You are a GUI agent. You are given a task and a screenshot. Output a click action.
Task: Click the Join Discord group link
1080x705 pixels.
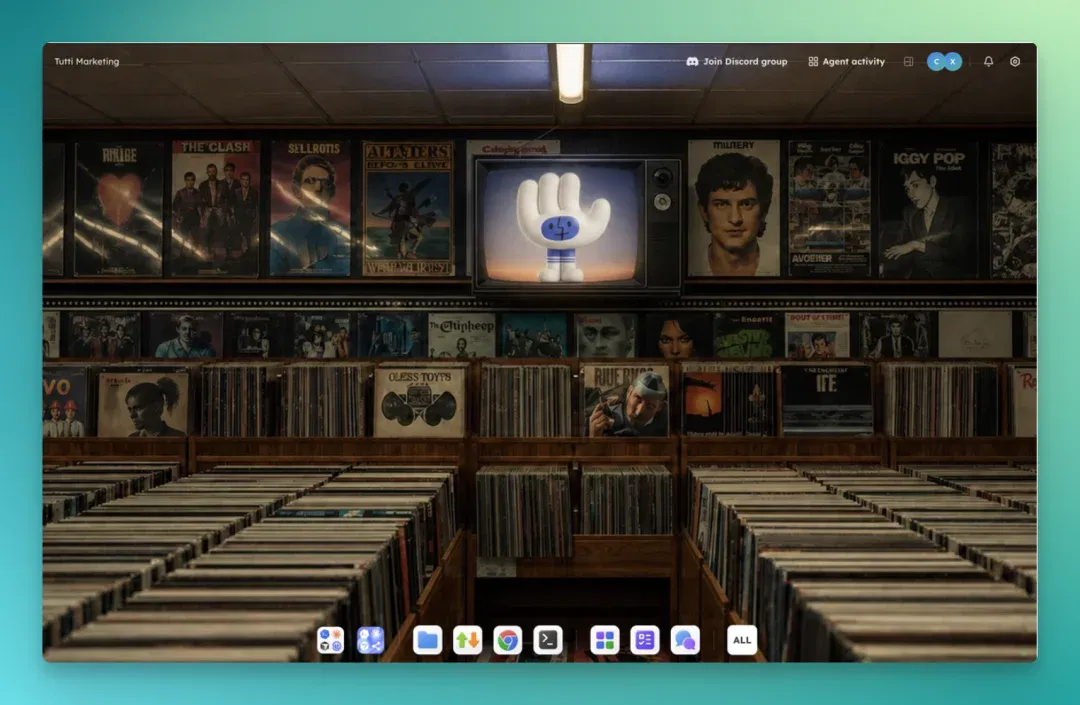click(x=736, y=61)
